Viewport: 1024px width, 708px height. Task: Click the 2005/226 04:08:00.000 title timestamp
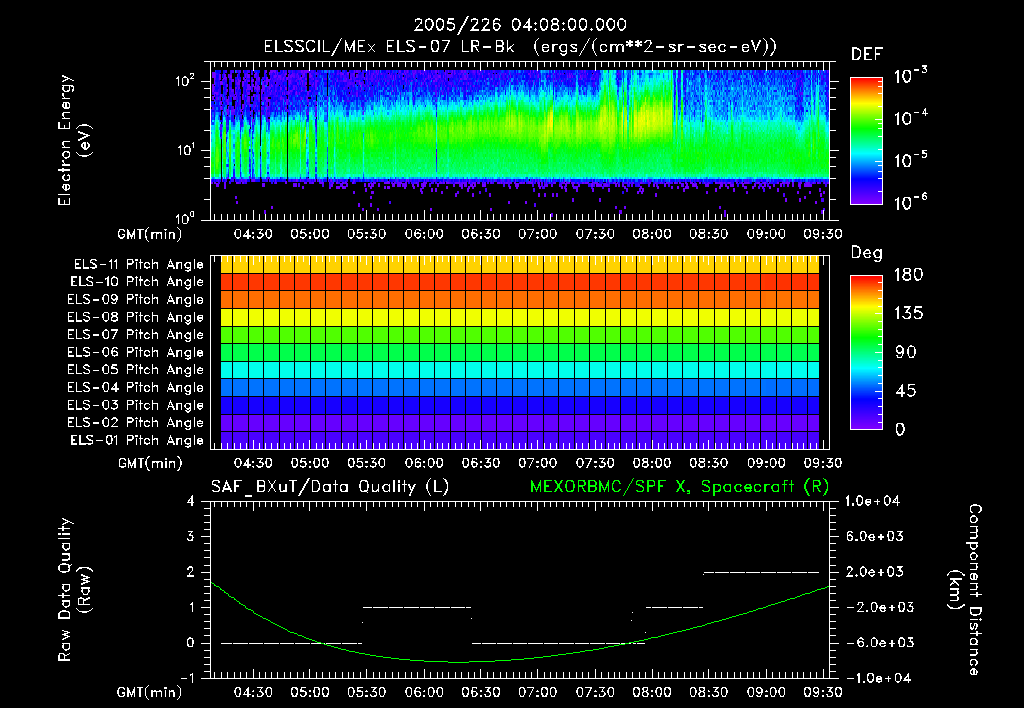click(519, 25)
